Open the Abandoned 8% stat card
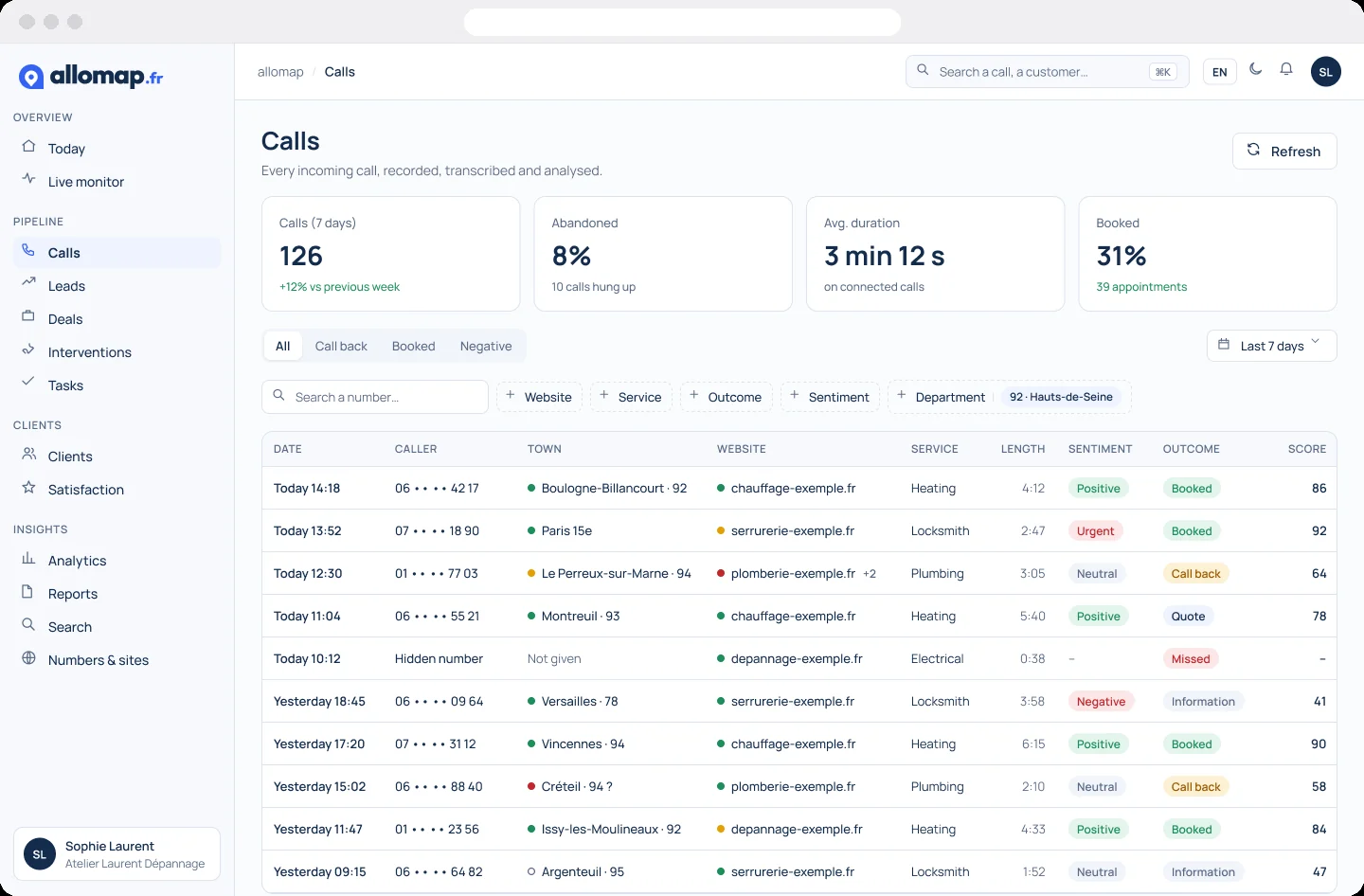 [663, 254]
